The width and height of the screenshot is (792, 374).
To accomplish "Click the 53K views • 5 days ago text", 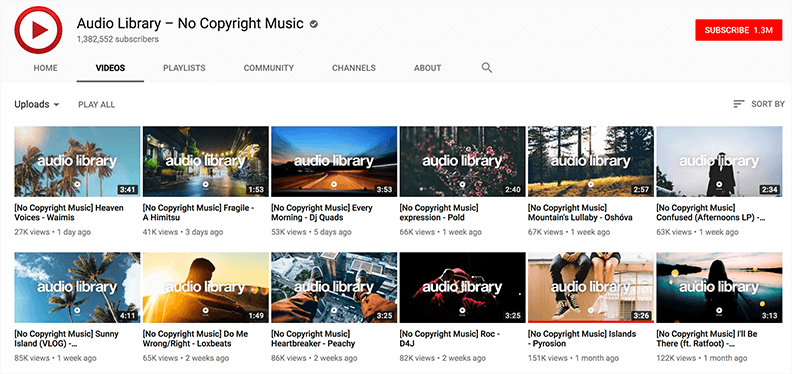I will click(311, 232).
